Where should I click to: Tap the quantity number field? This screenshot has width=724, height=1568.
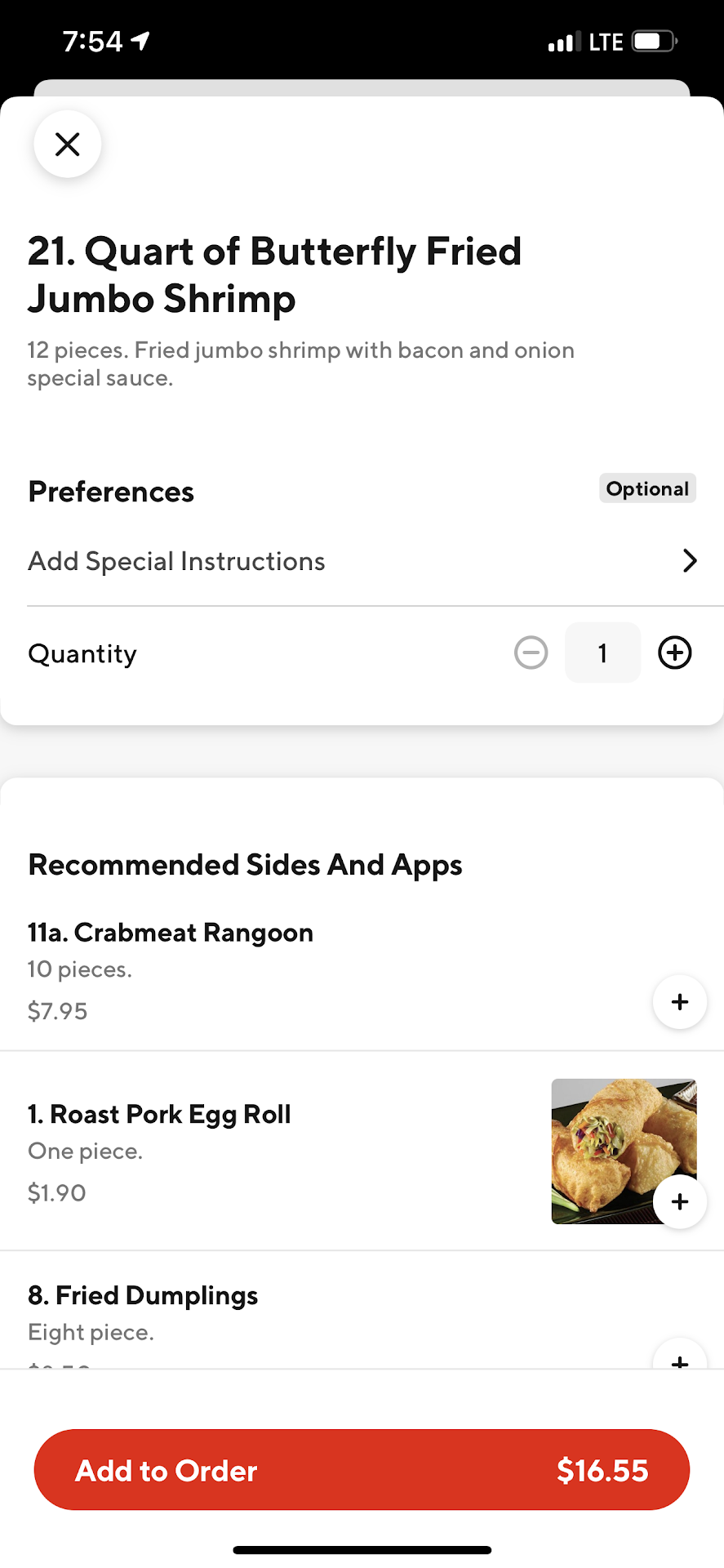[602, 653]
